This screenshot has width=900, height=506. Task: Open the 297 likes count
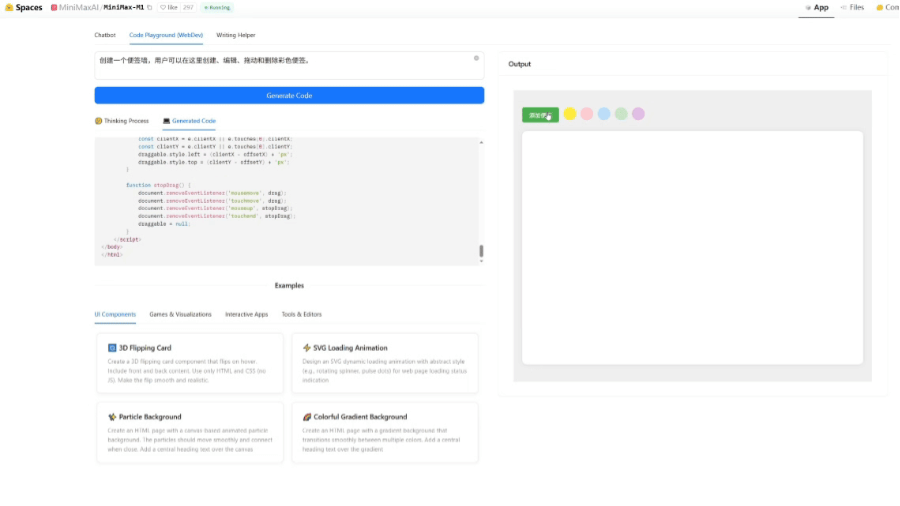click(188, 7)
